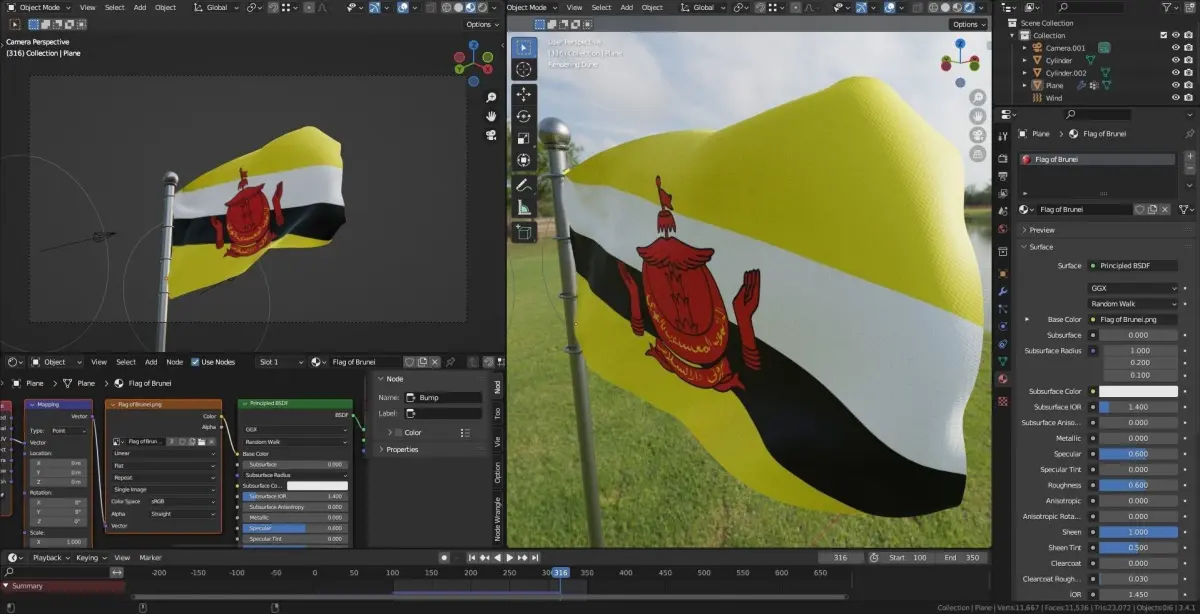Viewport: 1200px width, 614px height.
Task: Open Node Wrangler sidebar tab
Action: [497, 519]
